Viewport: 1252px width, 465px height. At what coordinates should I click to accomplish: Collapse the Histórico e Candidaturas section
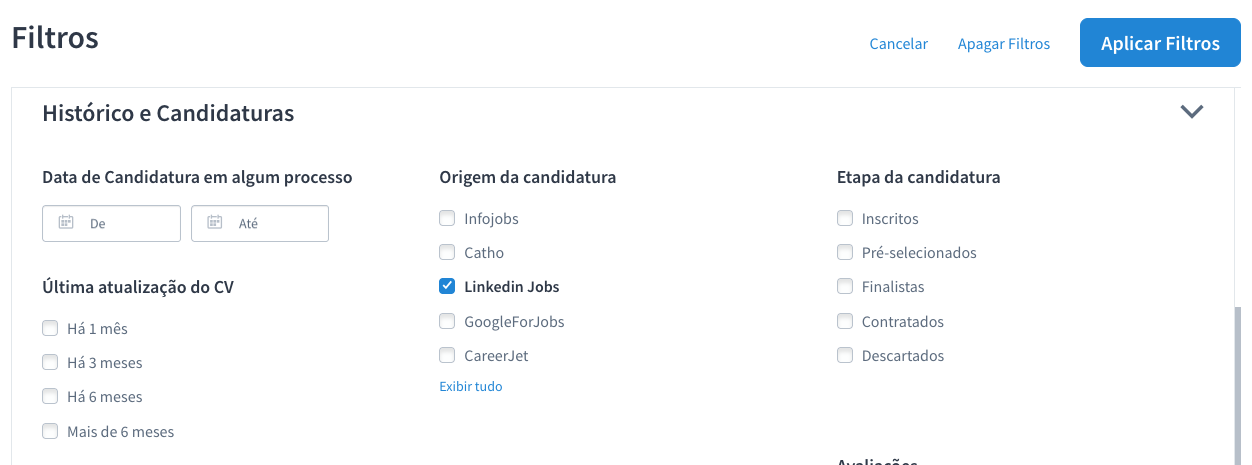(1191, 112)
